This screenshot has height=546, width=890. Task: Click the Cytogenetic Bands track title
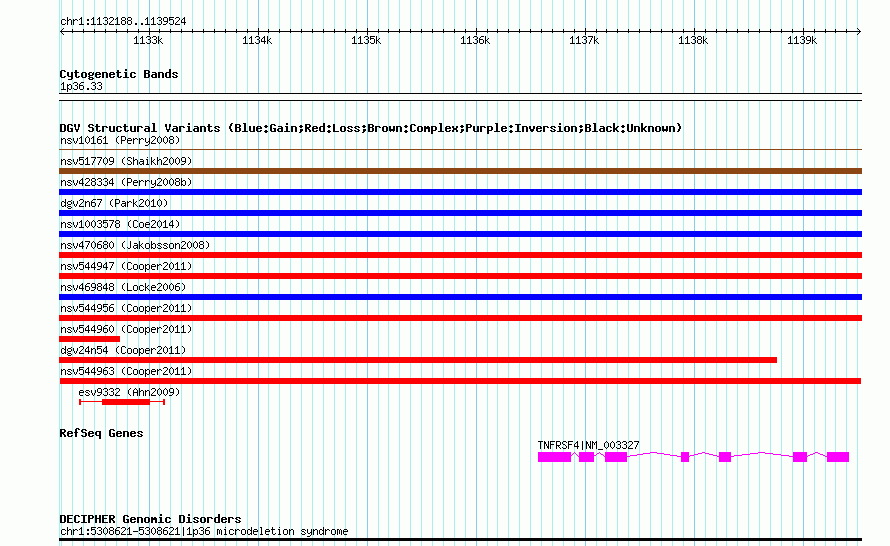pos(119,74)
